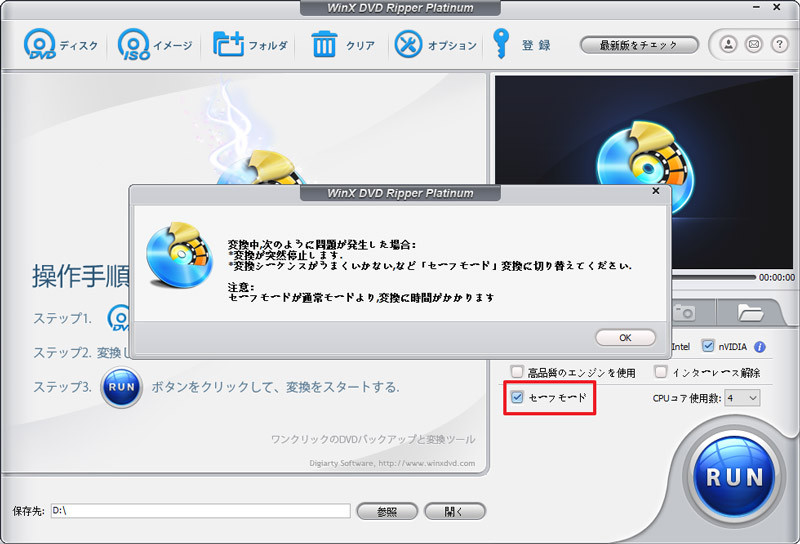Toggle the nVIDIA checkbox
800x544 pixels.
tap(708, 346)
